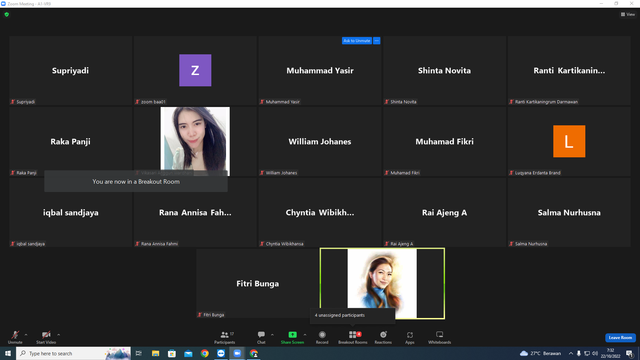
Task: Open Microsoft Store from the taskbar
Action: (172, 353)
